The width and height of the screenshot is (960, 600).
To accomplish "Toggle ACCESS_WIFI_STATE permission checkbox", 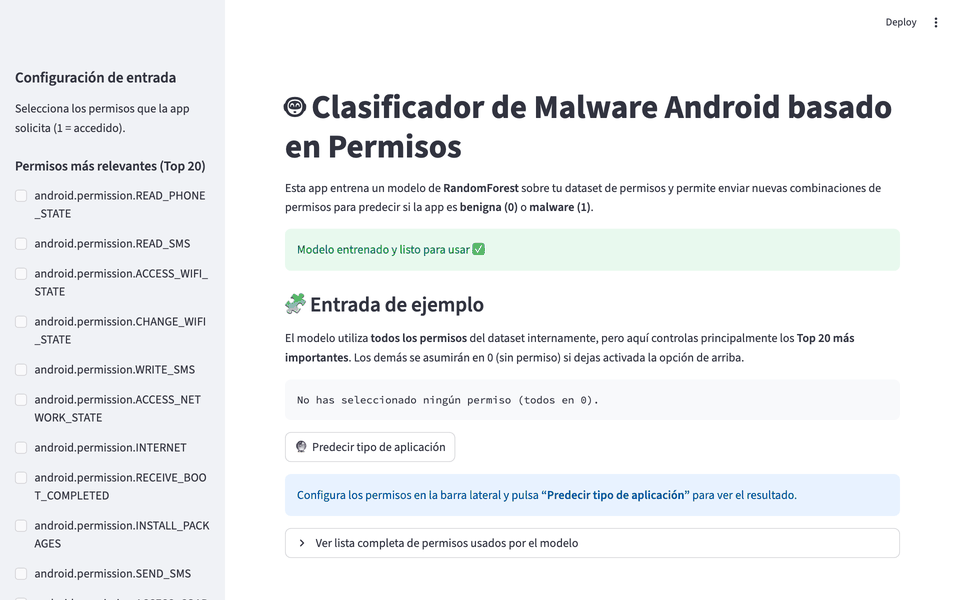I will (x=21, y=274).
